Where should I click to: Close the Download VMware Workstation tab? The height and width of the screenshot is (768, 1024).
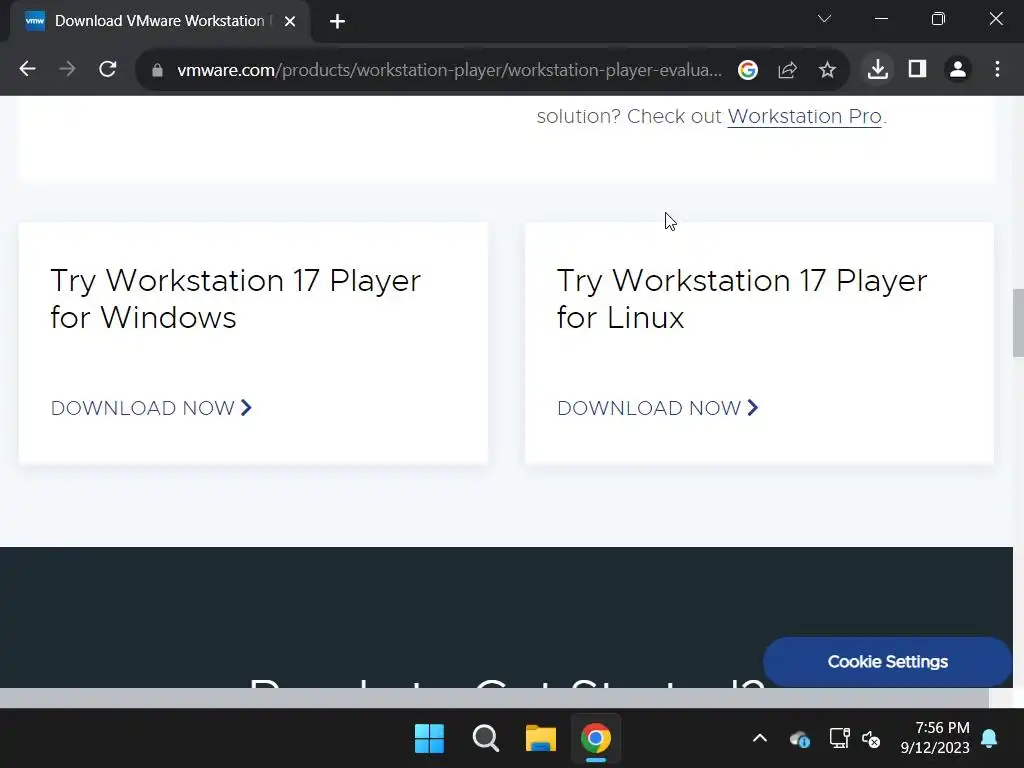click(x=290, y=22)
